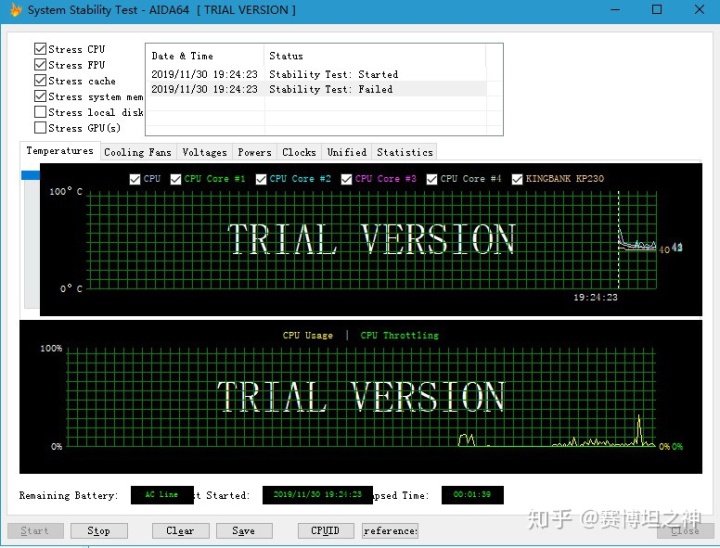This screenshot has height=548, width=720.
Task: Enable the Stress GPU(s) checkbox
Action: pyautogui.click(x=40, y=128)
